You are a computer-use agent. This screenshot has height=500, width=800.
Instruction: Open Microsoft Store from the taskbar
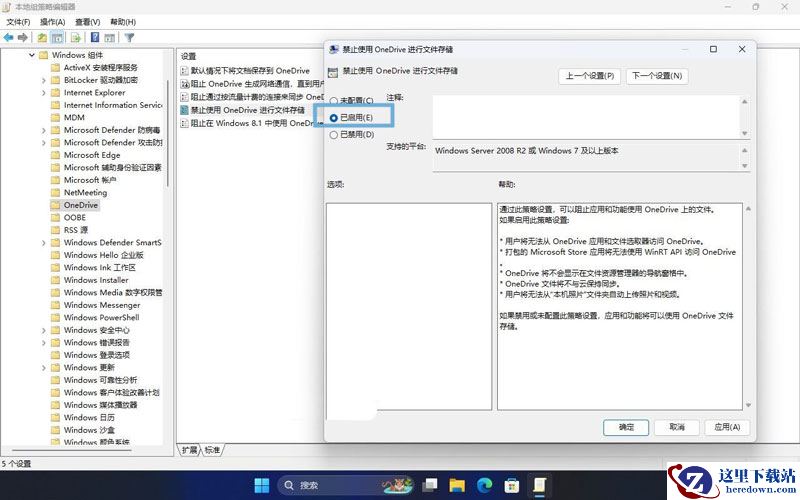coord(511,485)
